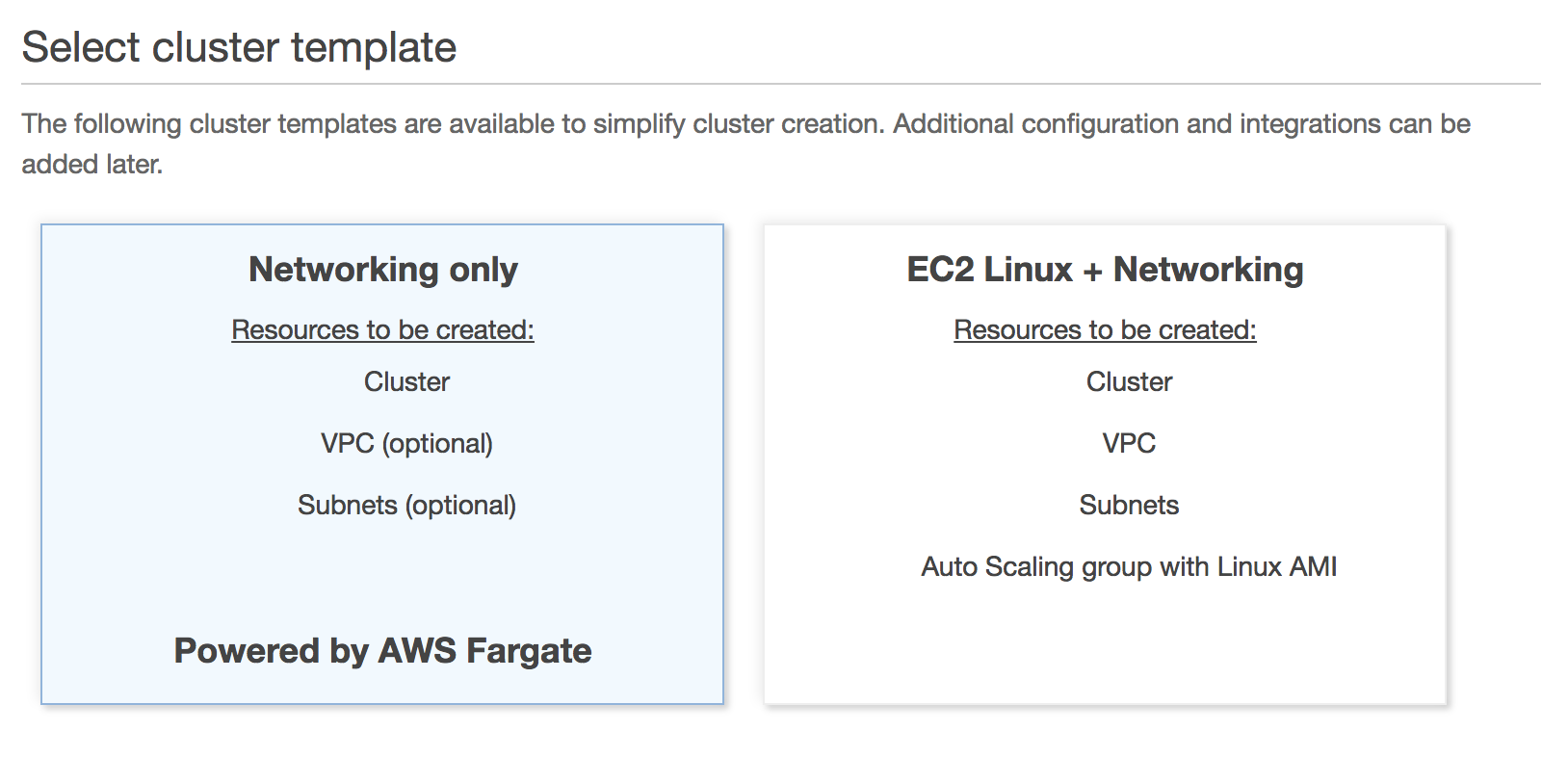Image resolution: width=1568 pixels, height=757 pixels.
Task: Click 'Resources to be created:' in Networking only card
Action: [382, 330]
